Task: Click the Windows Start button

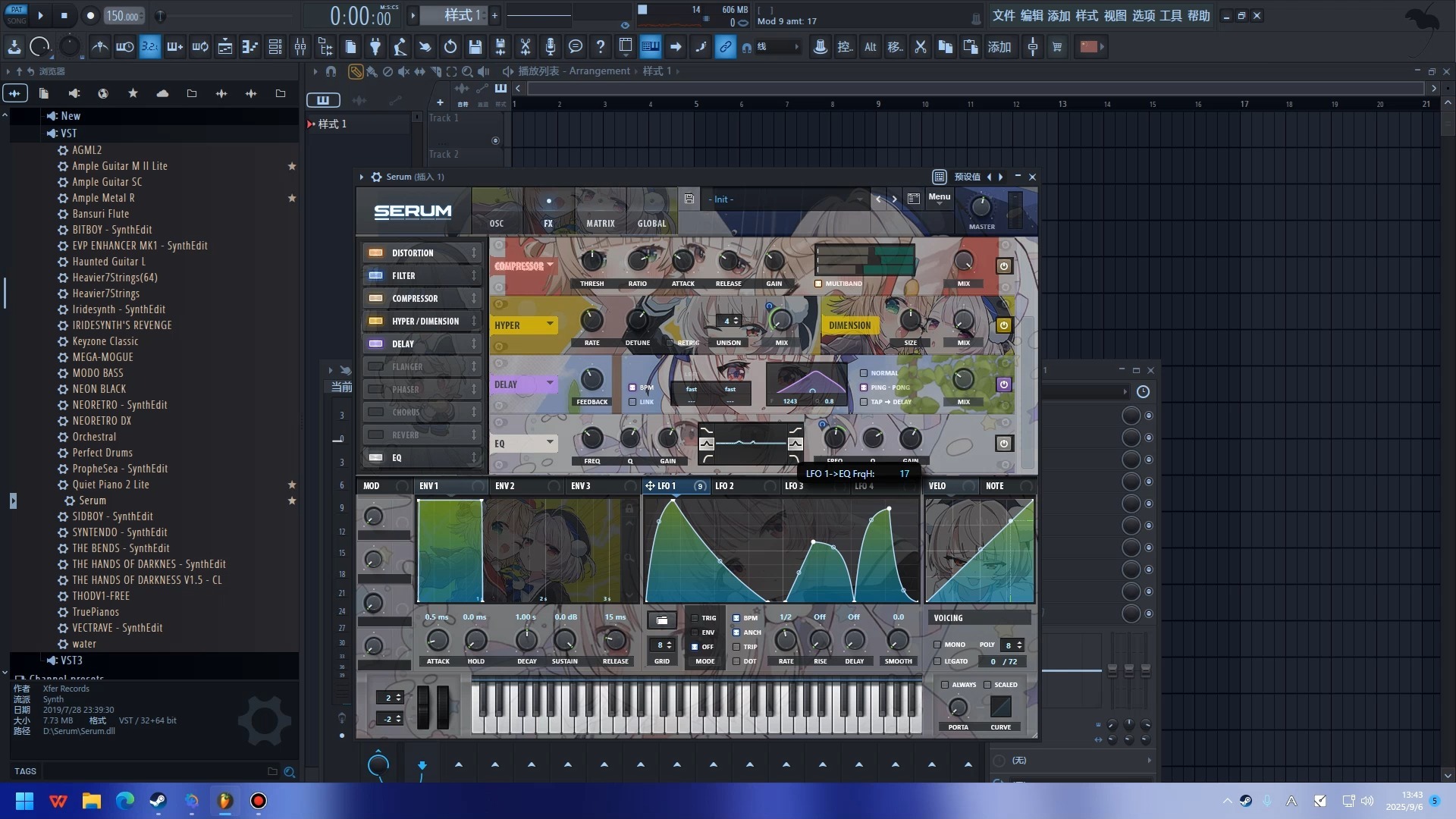Action: 24,801
